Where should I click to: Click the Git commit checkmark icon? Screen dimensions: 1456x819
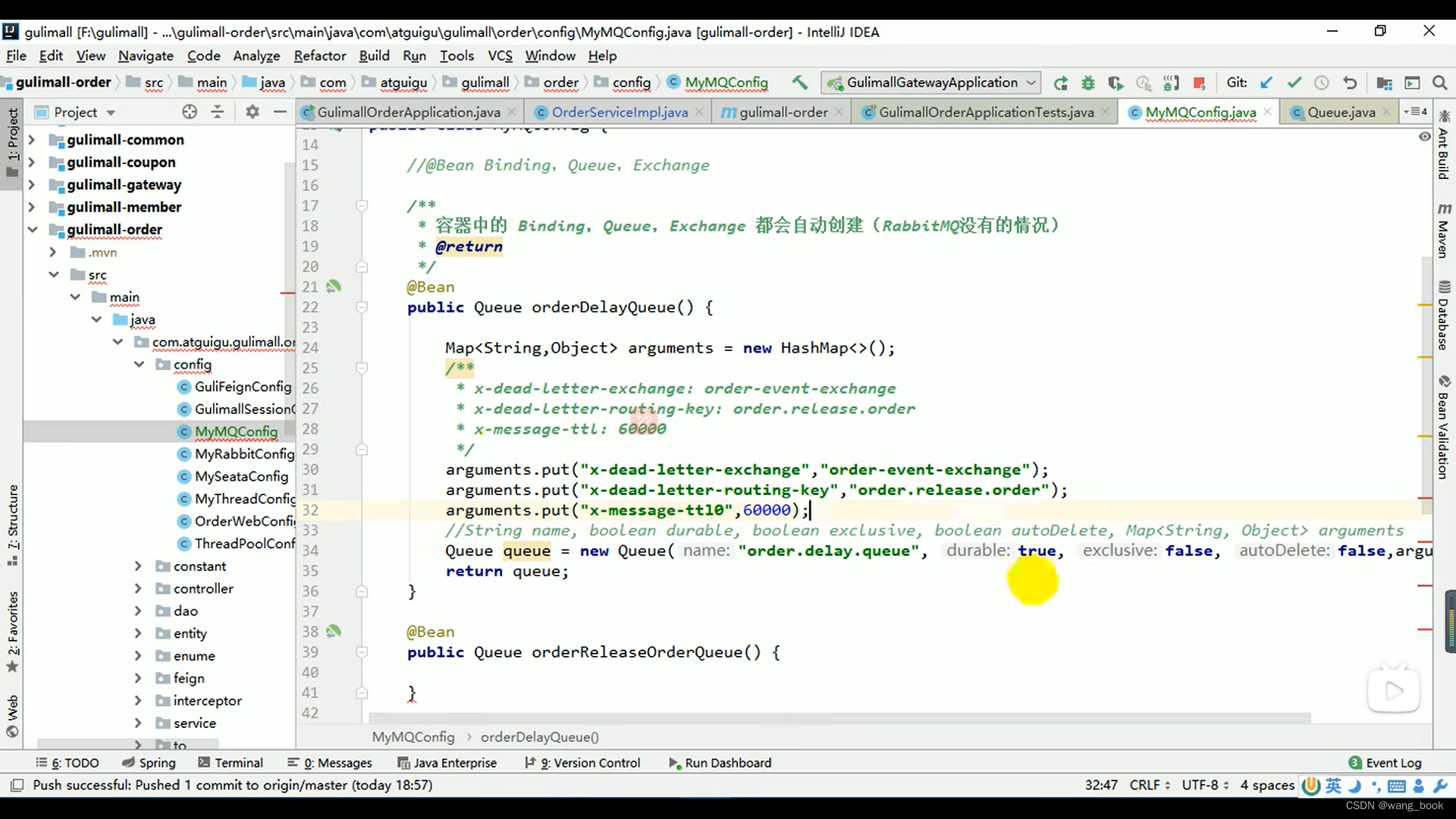[x=1293, y=82]
